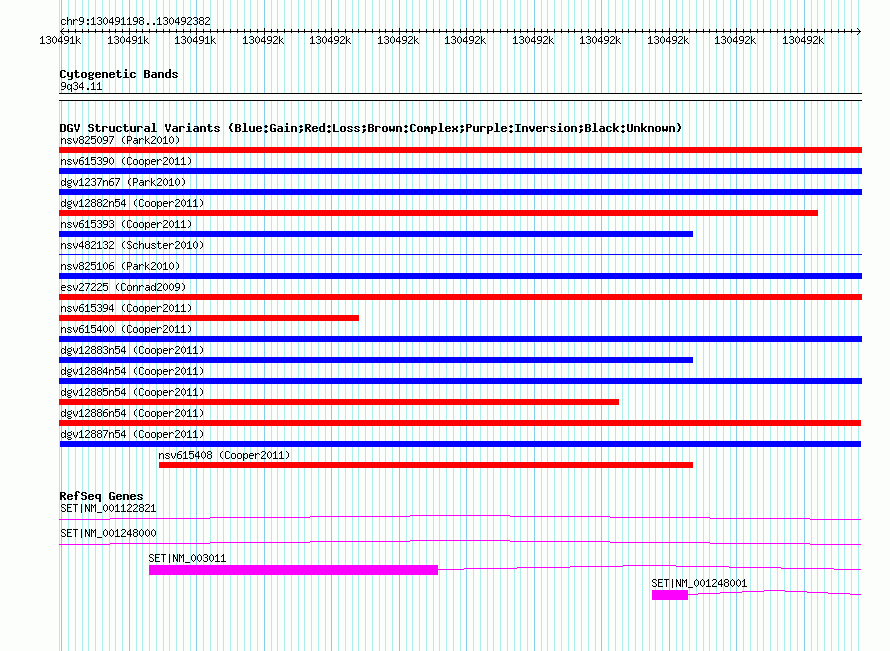Click the Cytogenetic Bands track title
The image size is (890, 651).
119,74
